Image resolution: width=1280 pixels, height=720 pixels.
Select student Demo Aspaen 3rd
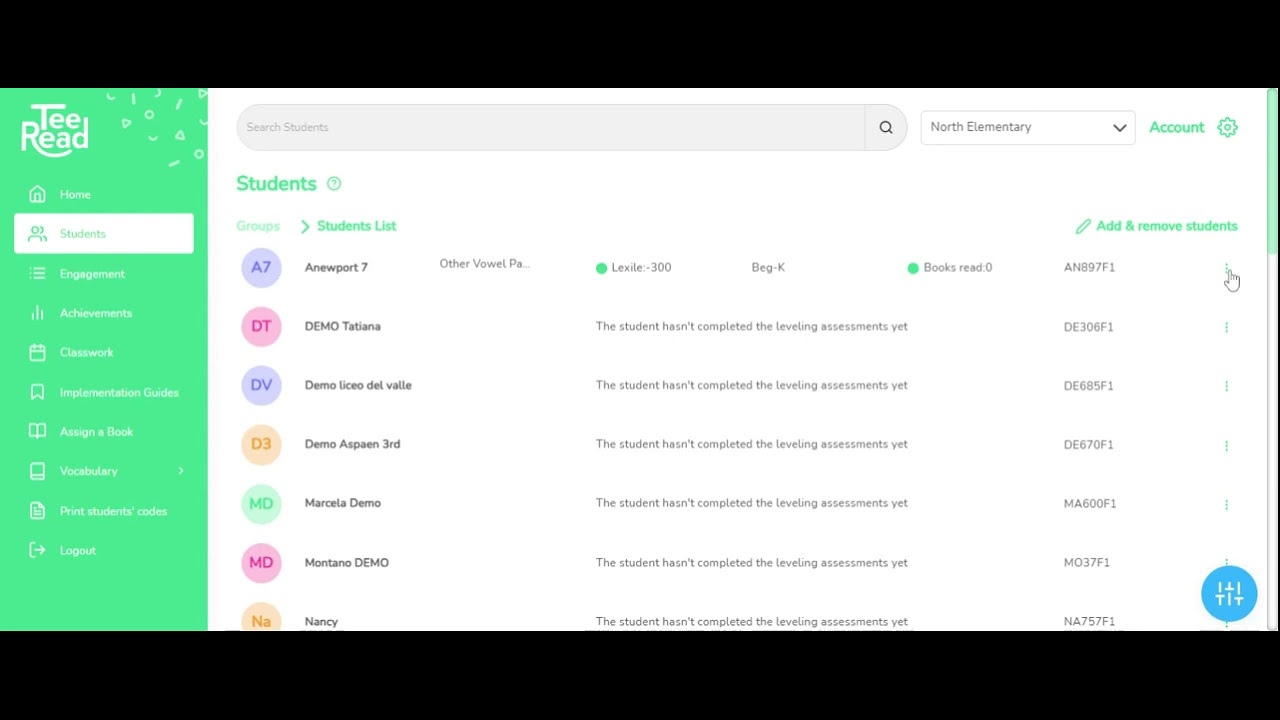(x=352, y=445)
